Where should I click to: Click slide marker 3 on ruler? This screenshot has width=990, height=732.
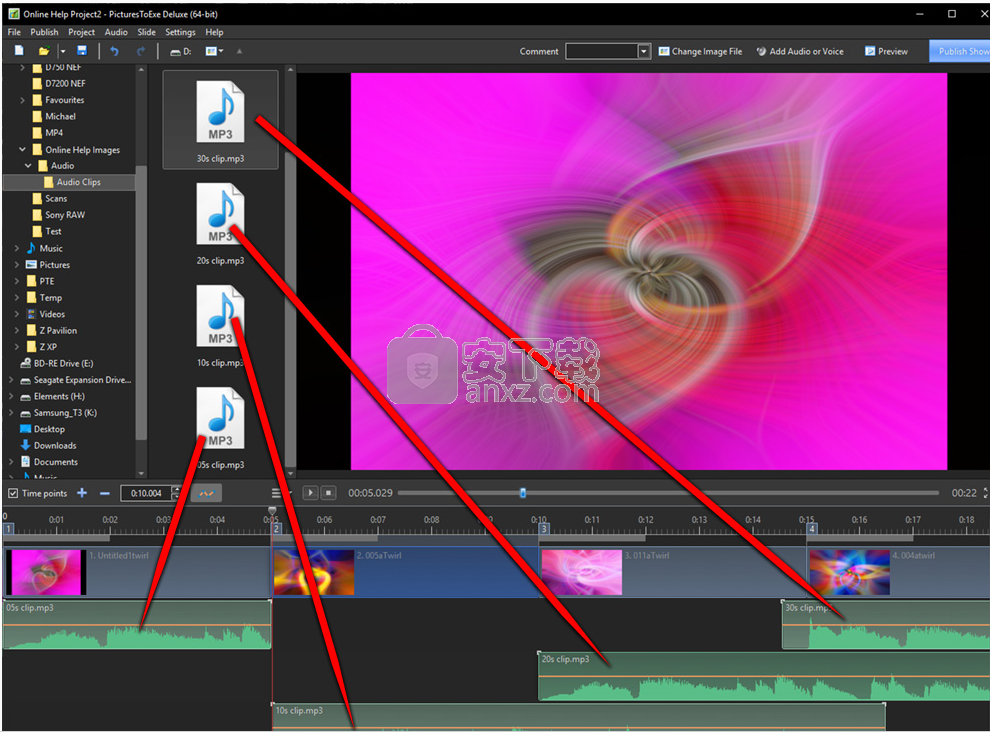click(x=544, y=529)
